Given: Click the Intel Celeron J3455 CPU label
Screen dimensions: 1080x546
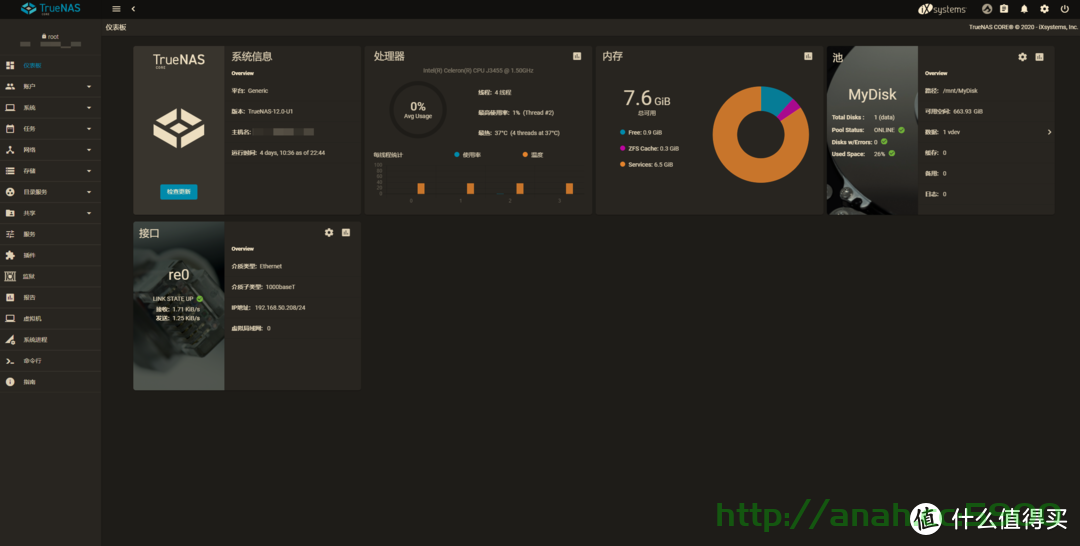Looking at the screenshot, I should click(x=478, y=70).
